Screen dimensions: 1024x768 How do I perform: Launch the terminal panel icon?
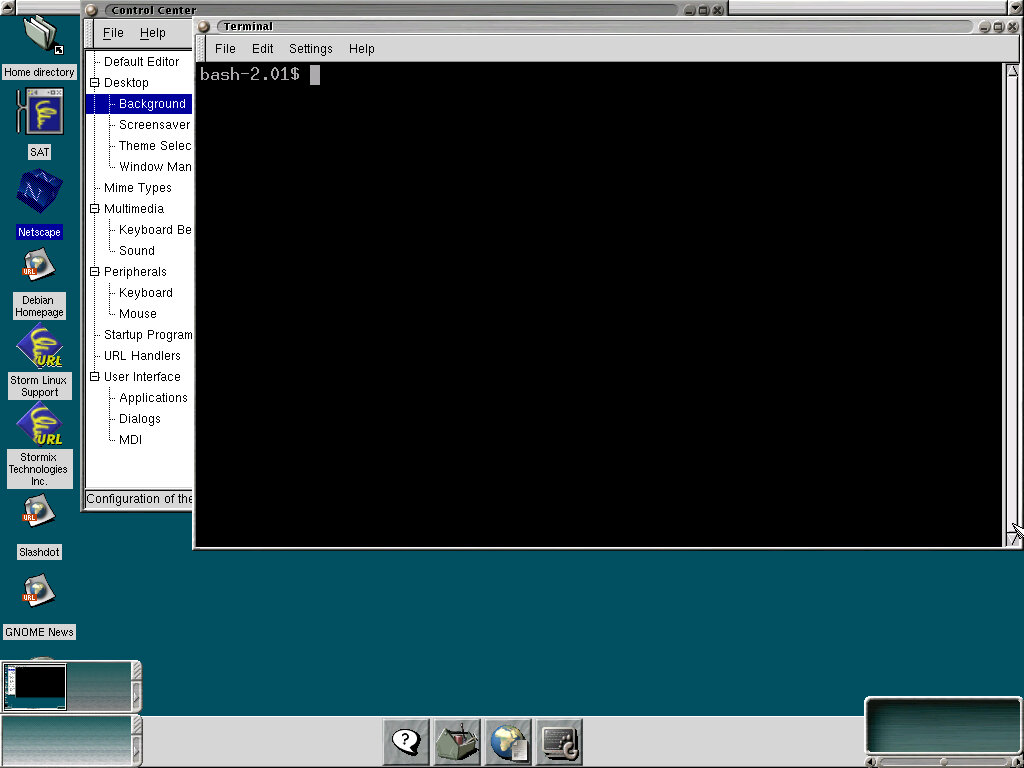pyautogui.click(x=559, y=742)
